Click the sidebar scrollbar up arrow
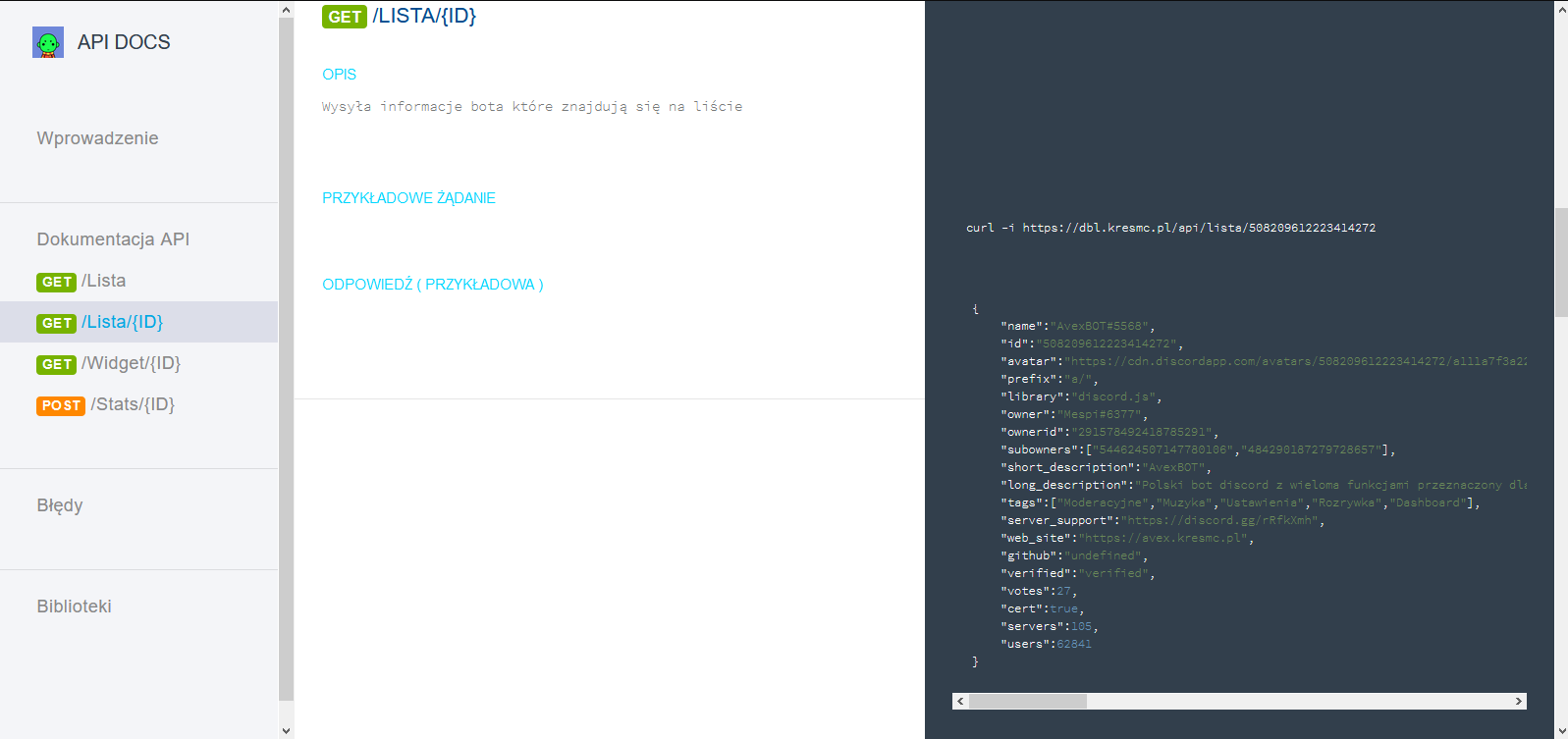The height and width of the screenshot is (739, 1568). point(286,10)
